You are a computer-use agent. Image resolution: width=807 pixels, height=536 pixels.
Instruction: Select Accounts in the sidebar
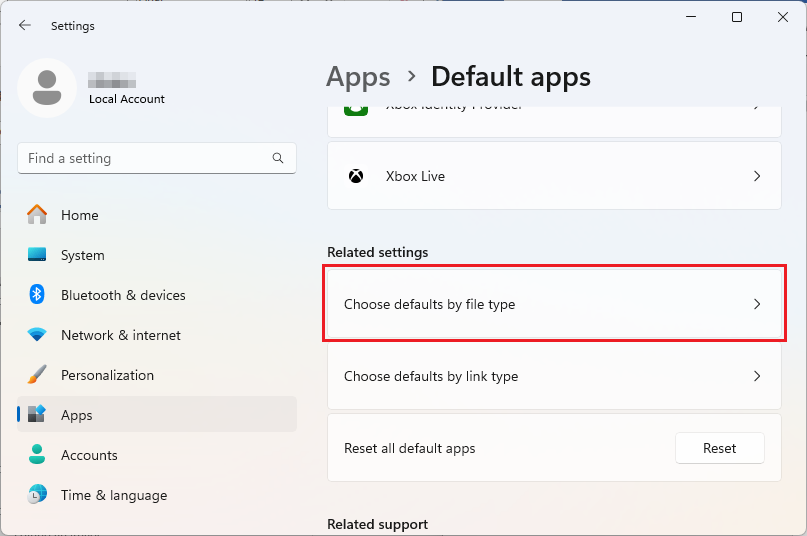tap(157, 455)
